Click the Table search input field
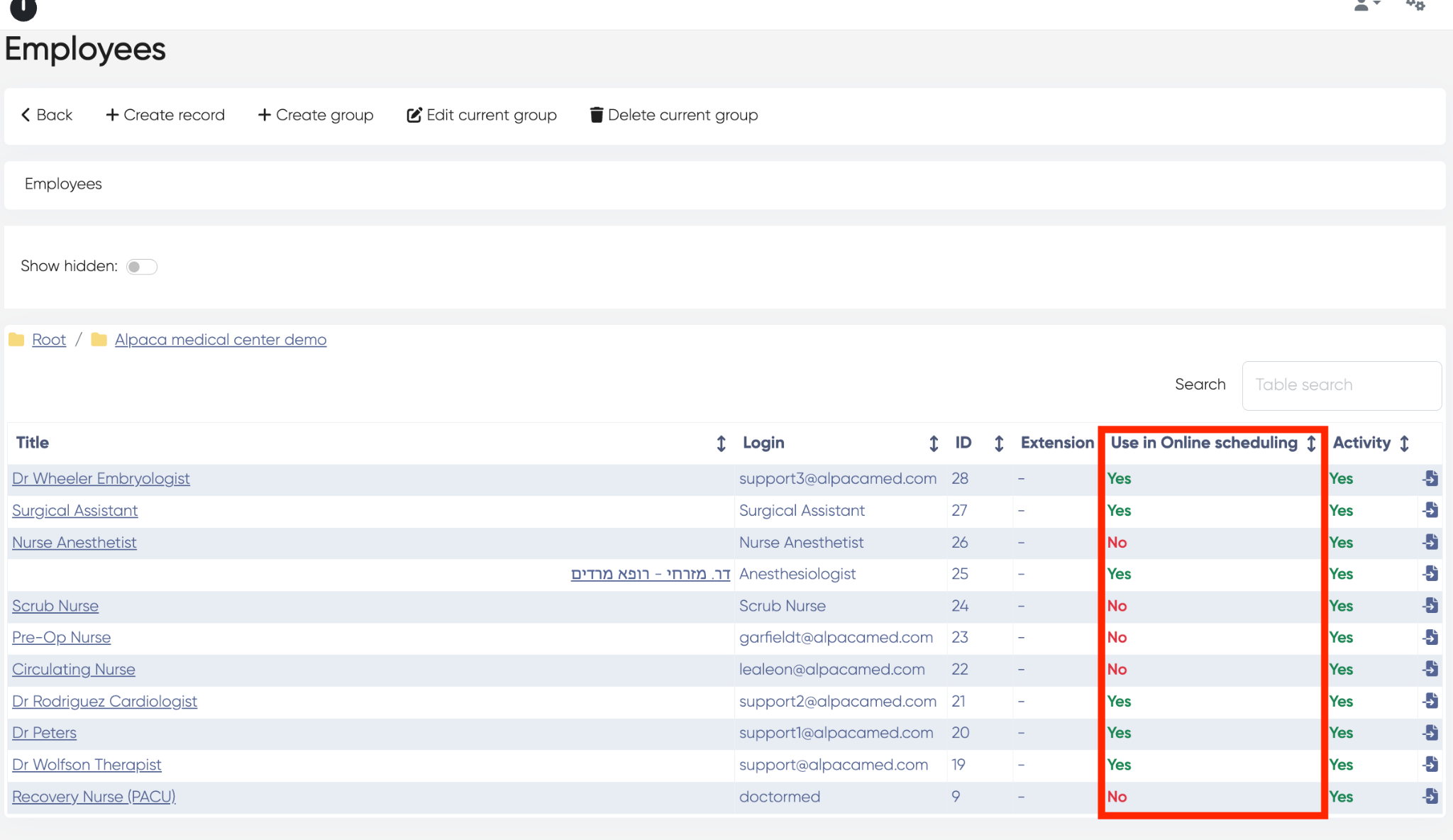Image resolution: width=1453 pixels, height=840 pixels. pyautogui.click(x=1341, y=385)
